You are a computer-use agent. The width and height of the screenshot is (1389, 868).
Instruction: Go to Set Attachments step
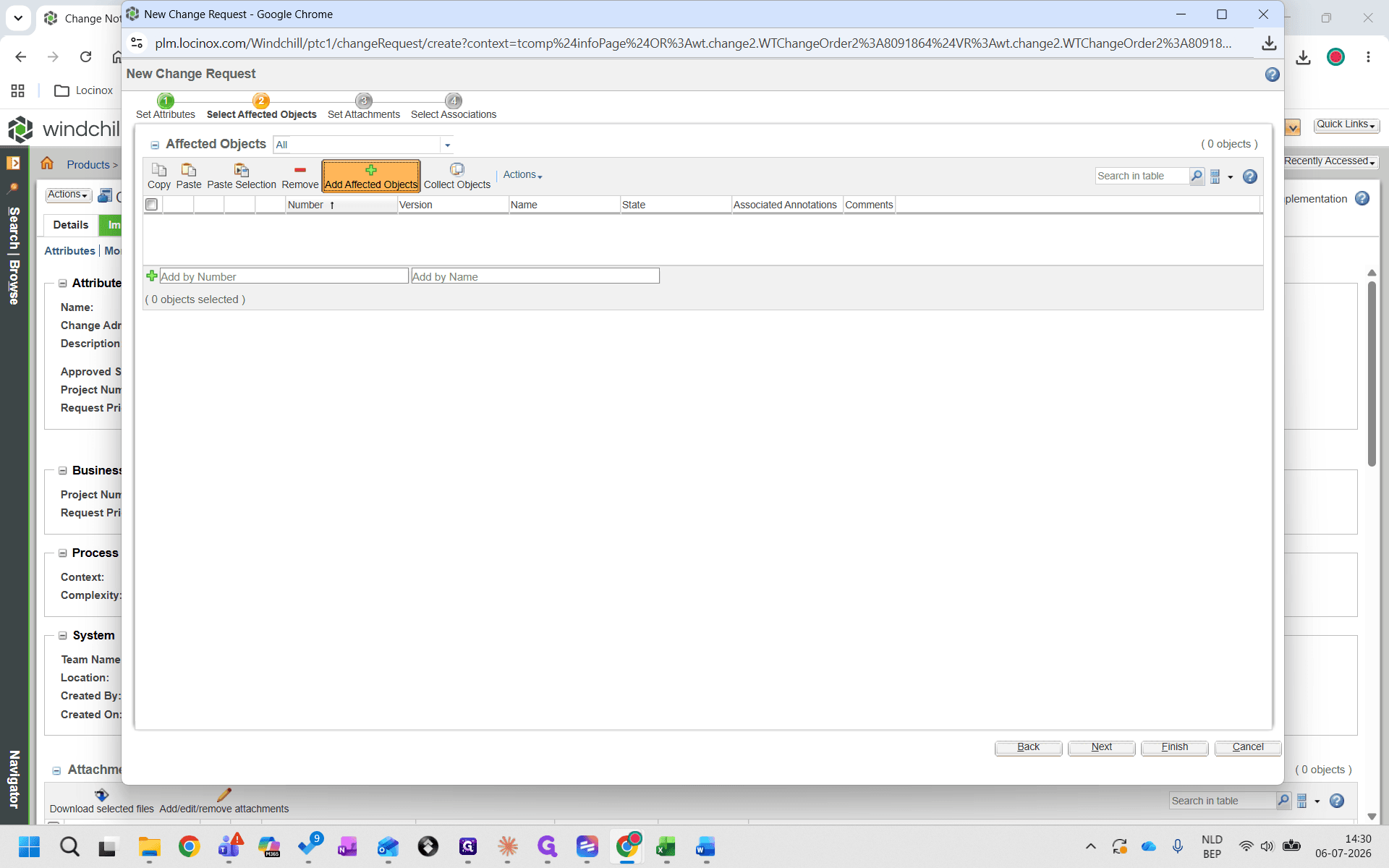click(364, 107)
